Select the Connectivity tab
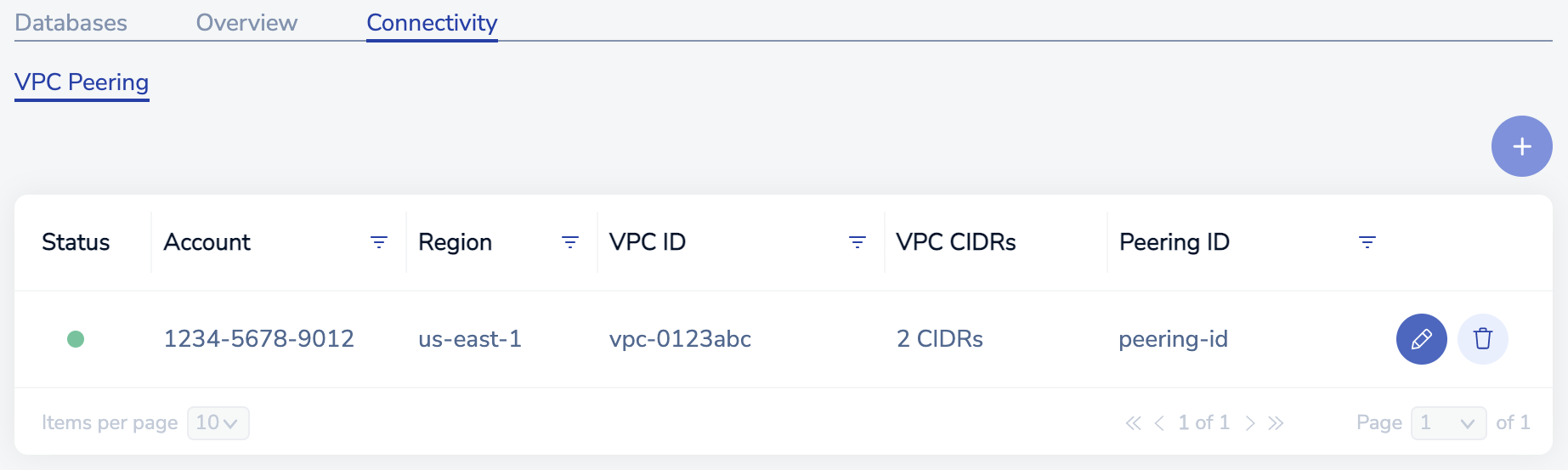Image resolution: width=1568 pixels, height=470 pixels. click(x=432, y=23)
